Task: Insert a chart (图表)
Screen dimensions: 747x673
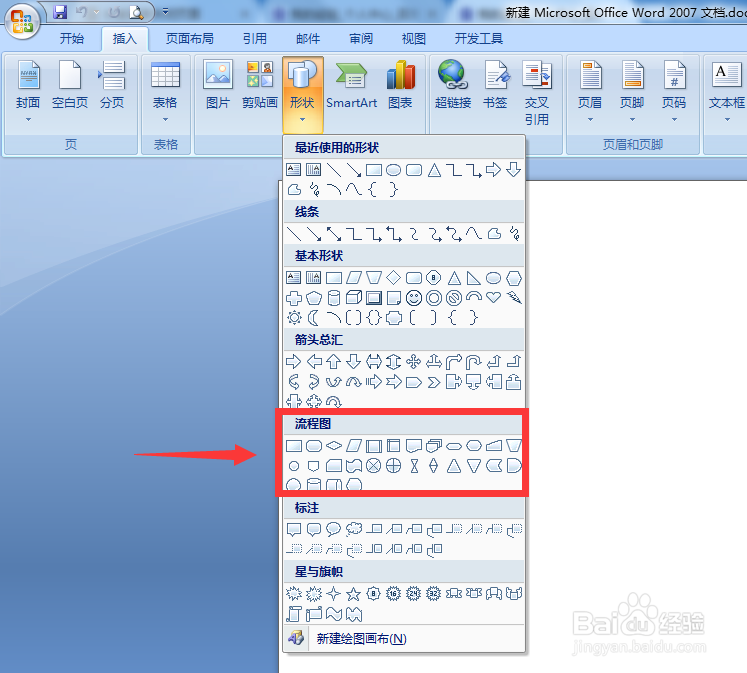Action: pos(400,85)
